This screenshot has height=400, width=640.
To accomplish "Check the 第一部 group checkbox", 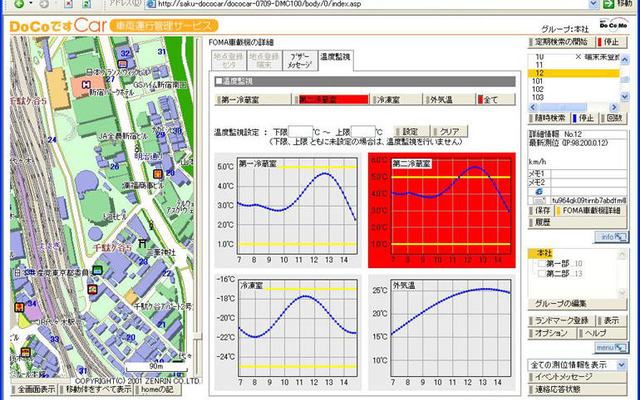I will [541, 263].
